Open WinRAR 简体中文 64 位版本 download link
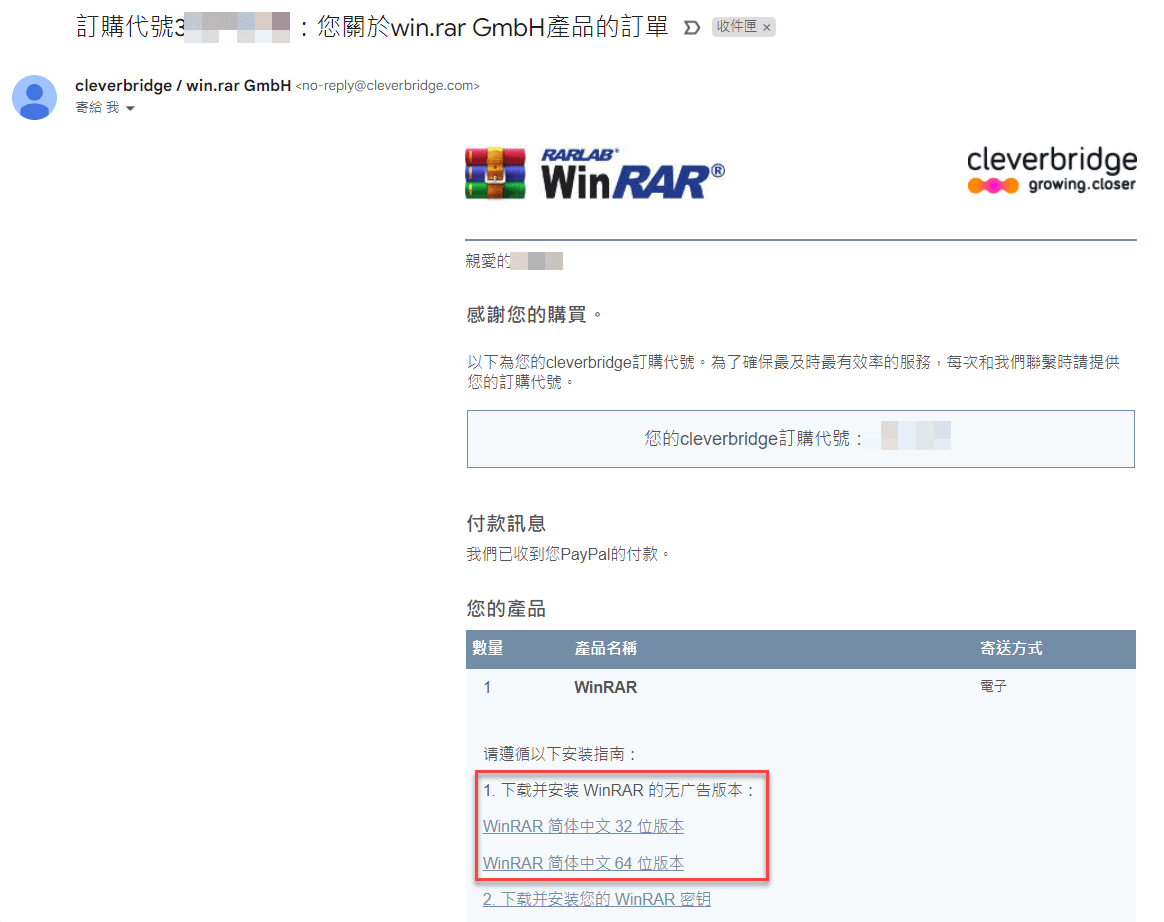 (583, 863)
